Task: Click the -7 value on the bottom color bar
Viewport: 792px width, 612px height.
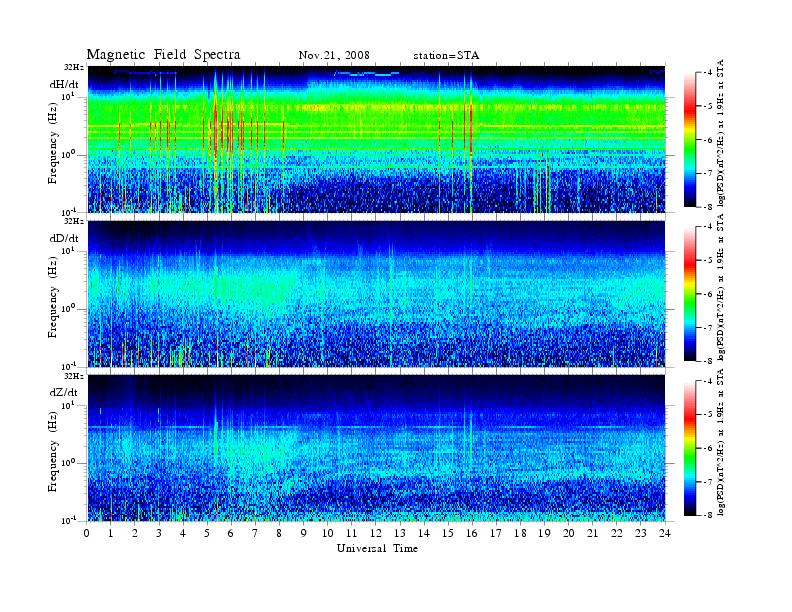Action: click(709, 482)
